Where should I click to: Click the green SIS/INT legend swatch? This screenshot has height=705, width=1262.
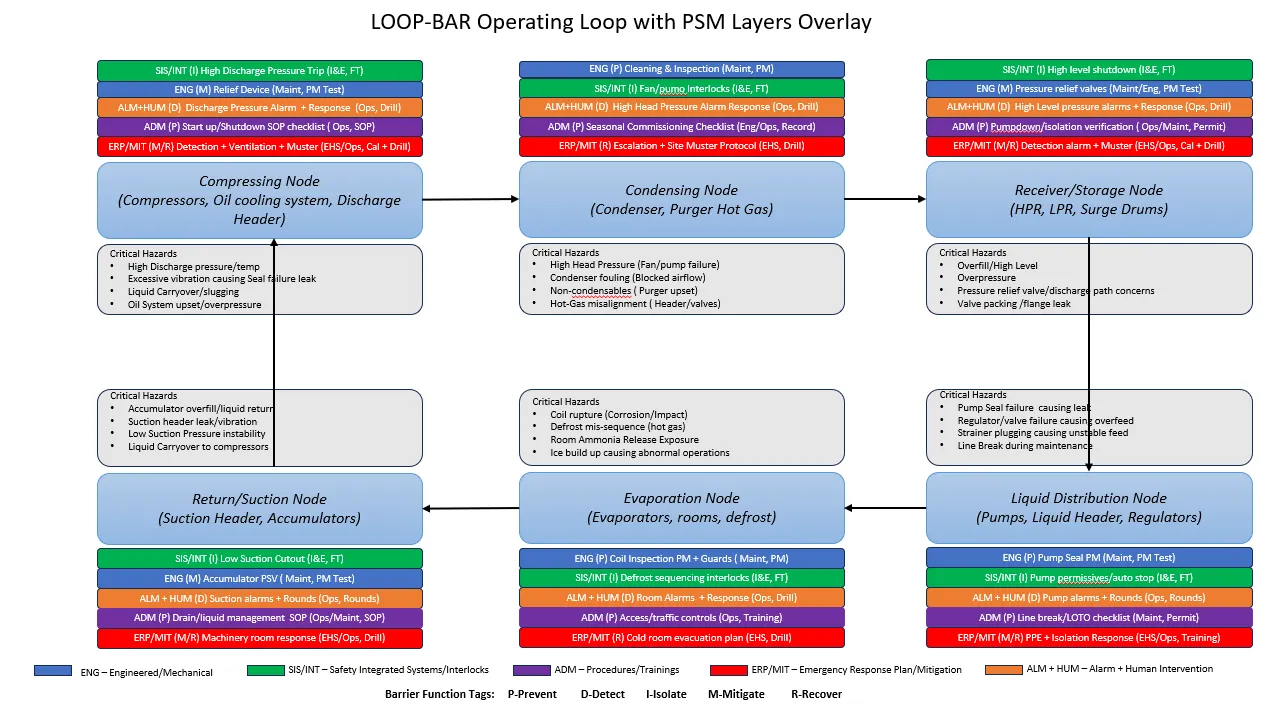click(265, 671)
